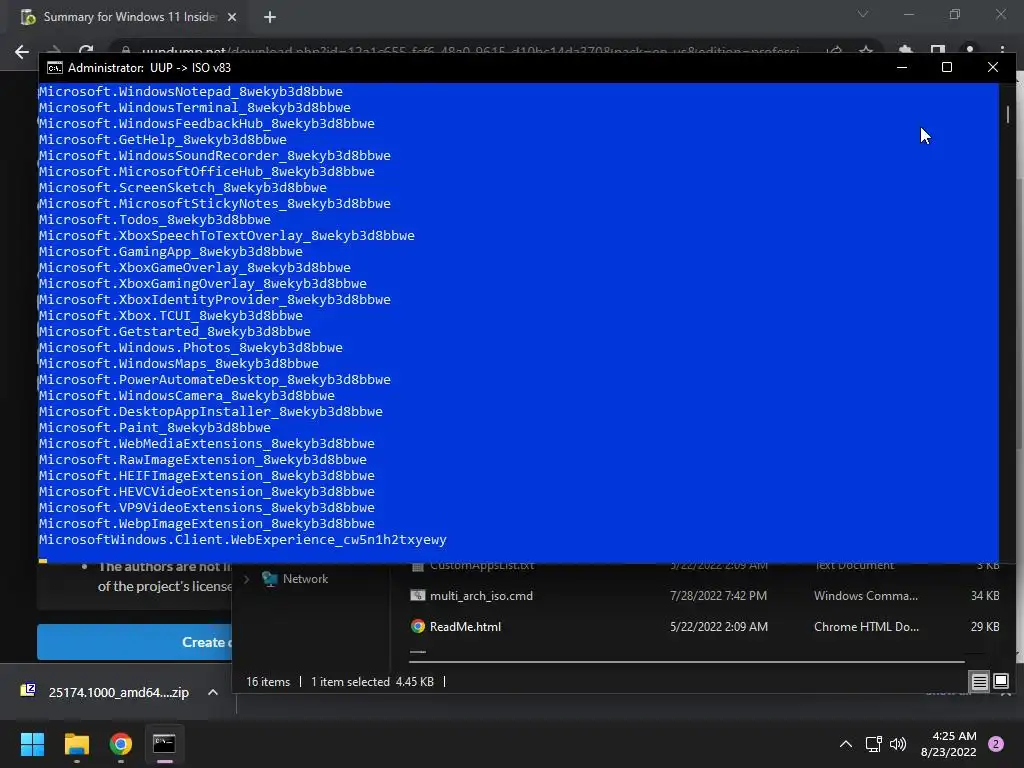Click the ReadMe.html Chrome file icon
The image size is (1024, 768).
pyautogui.click(x=418, y=626)
